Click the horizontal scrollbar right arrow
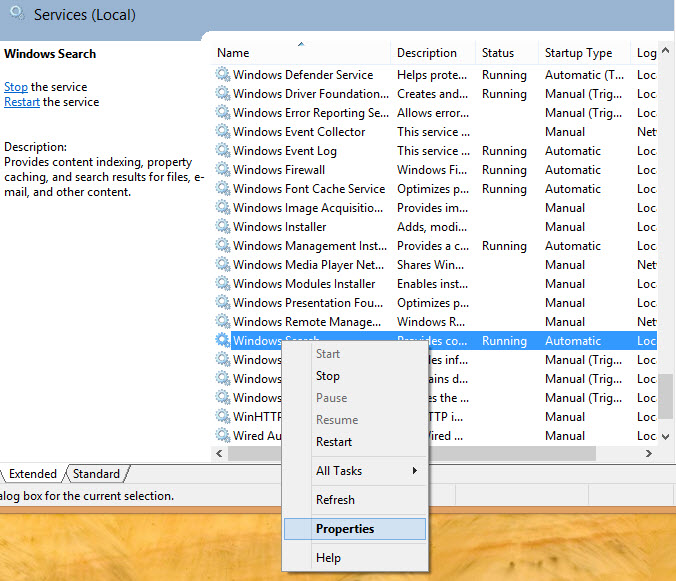Screen dimensions: 676x581 (648, 453)
